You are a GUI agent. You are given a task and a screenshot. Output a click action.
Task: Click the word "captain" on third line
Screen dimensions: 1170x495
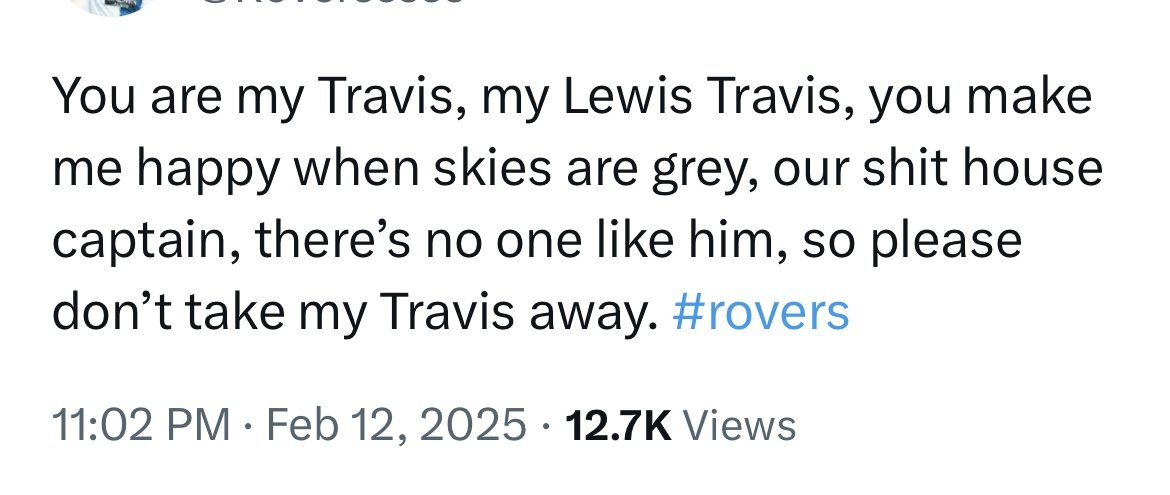136,241
